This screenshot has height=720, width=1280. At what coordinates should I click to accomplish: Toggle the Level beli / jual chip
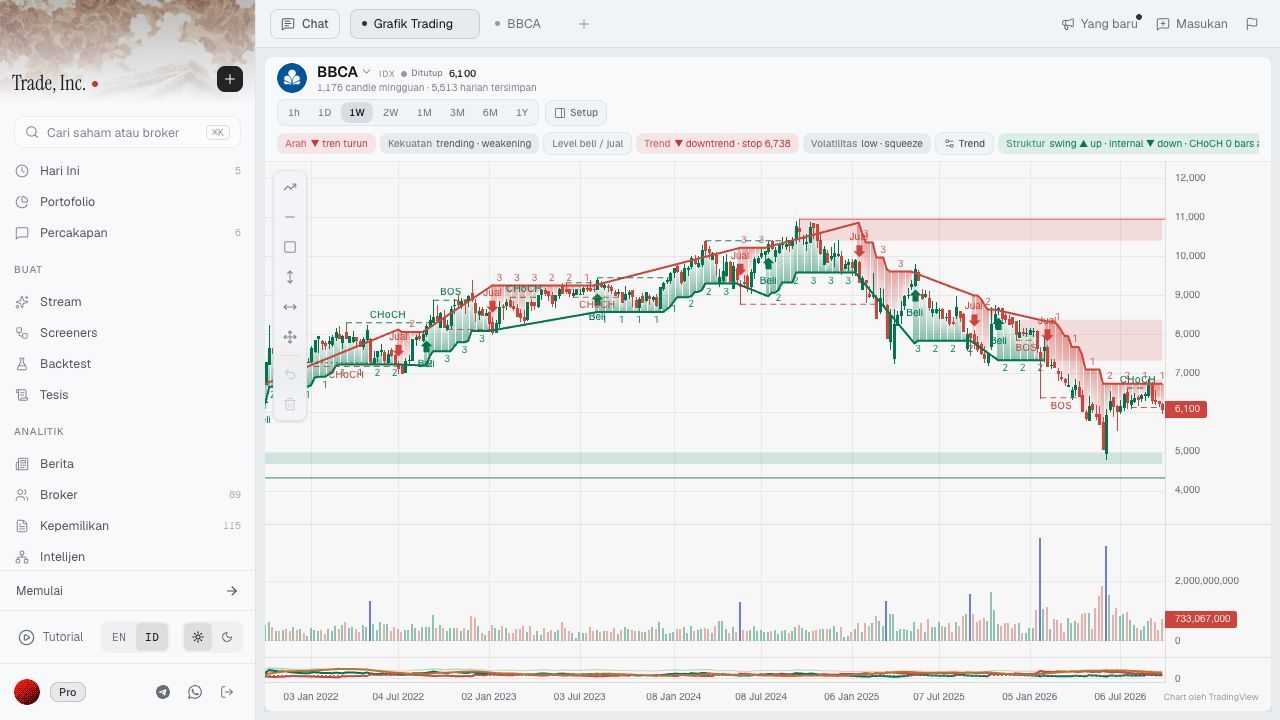coord(587,144)
